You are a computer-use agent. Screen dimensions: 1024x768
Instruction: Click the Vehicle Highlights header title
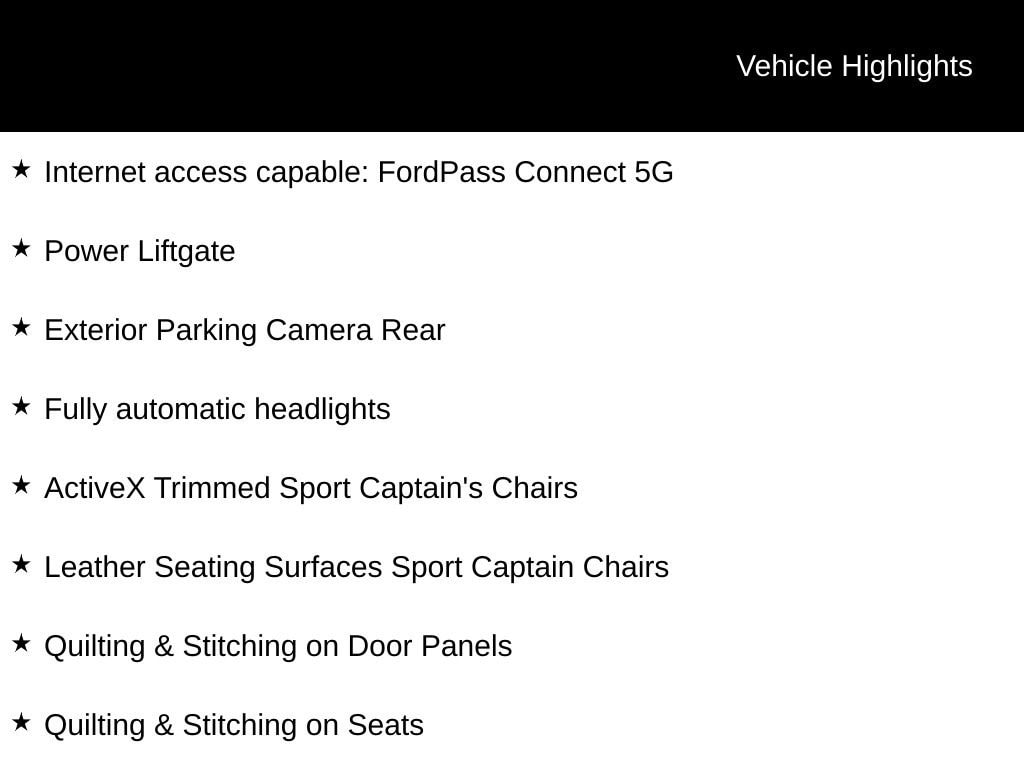pyautogui.click(x=854, y=67)
